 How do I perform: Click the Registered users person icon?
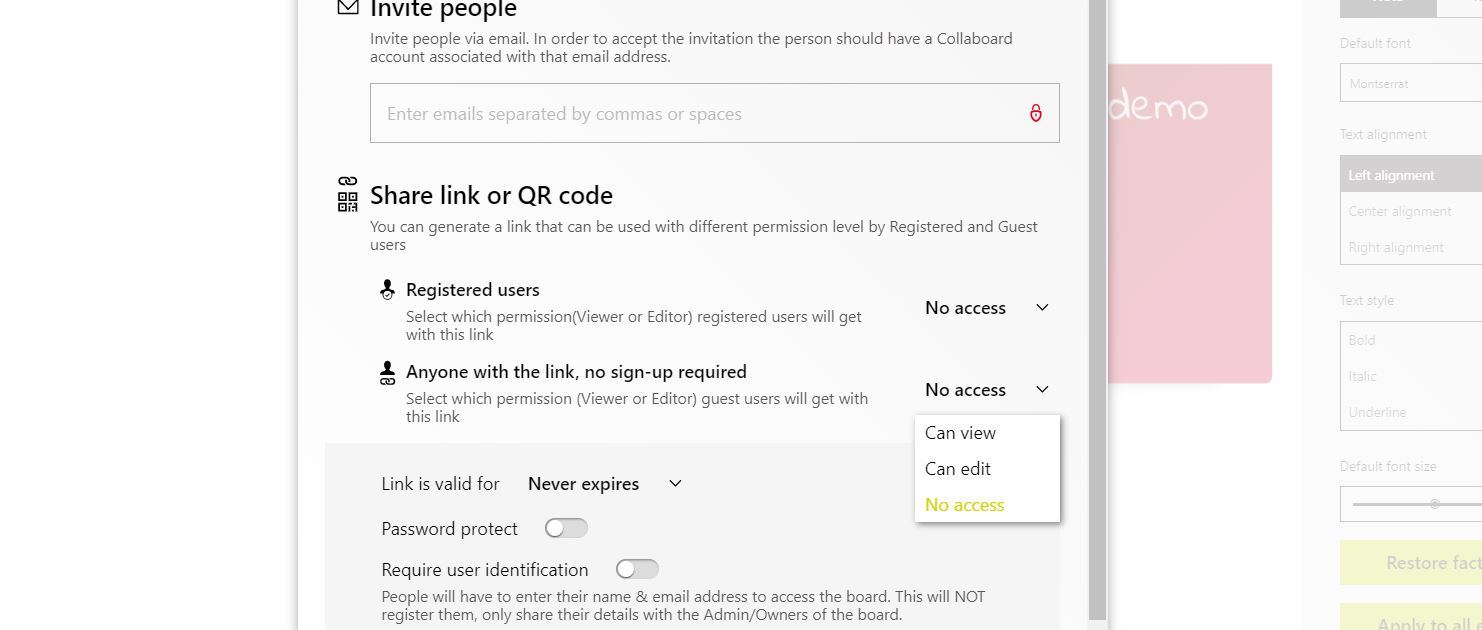pos(388,290)
